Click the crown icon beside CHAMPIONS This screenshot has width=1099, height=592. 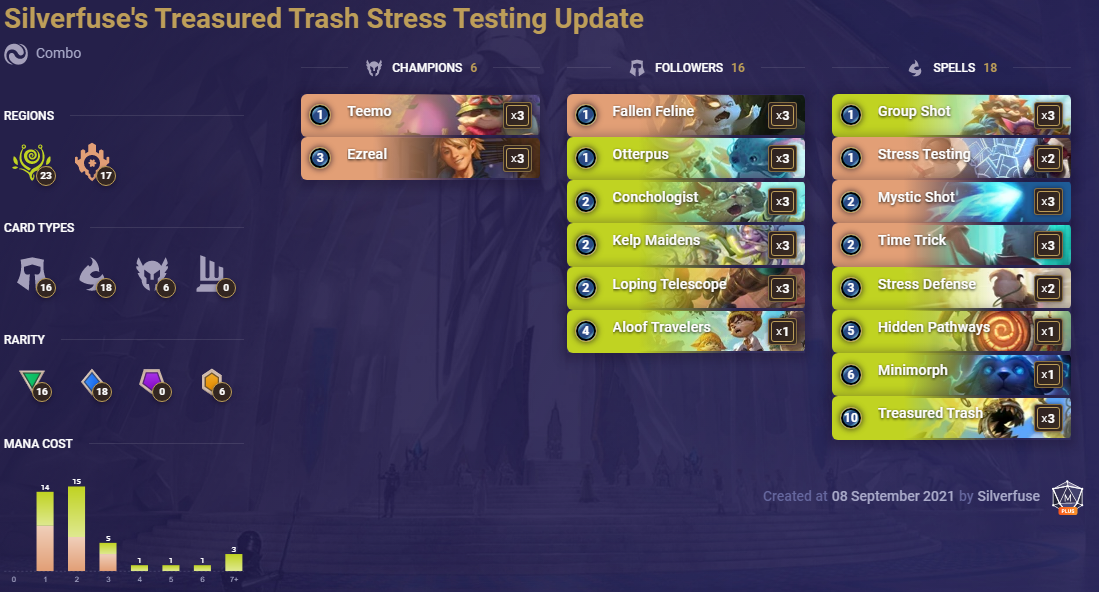click(x=374, y=68)
